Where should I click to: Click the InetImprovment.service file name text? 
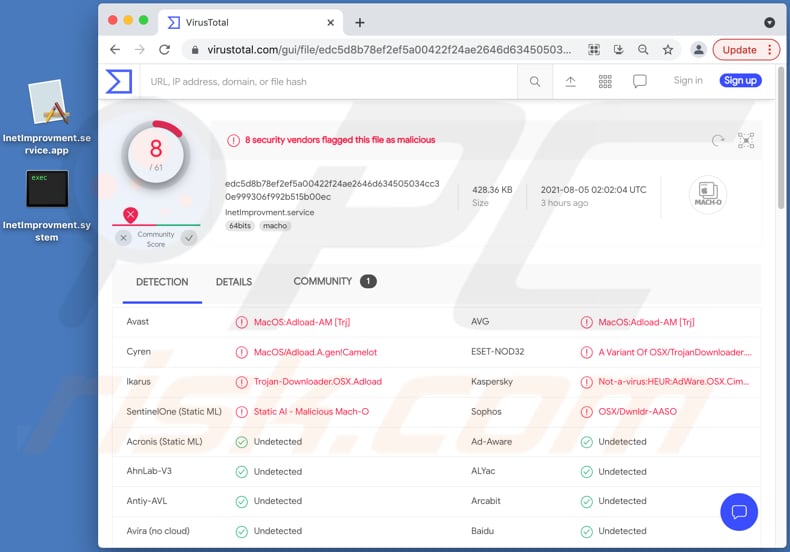tap(270, 212)
